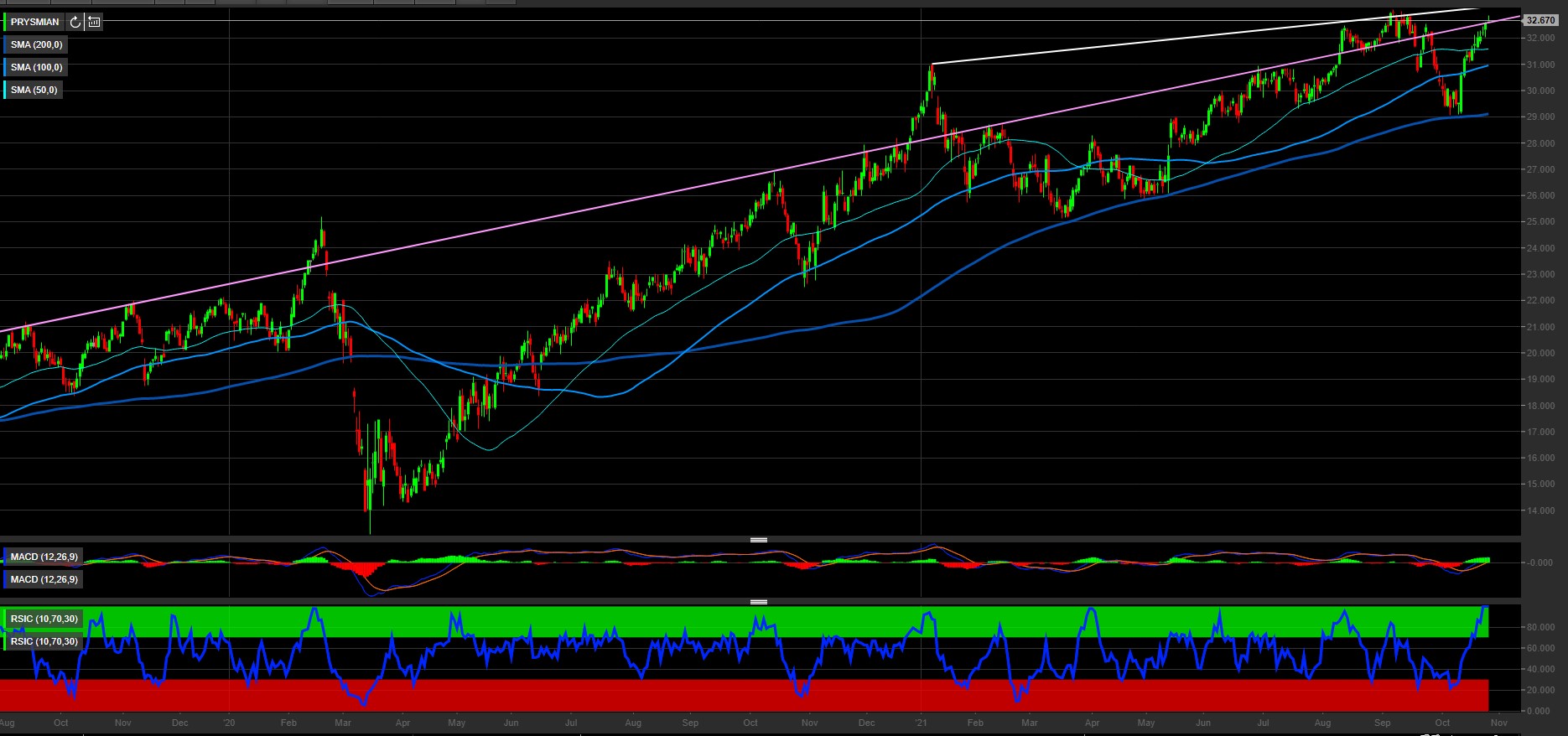
Task: Click the 32.000 price axis label
Action: [x=1541, y=39]
